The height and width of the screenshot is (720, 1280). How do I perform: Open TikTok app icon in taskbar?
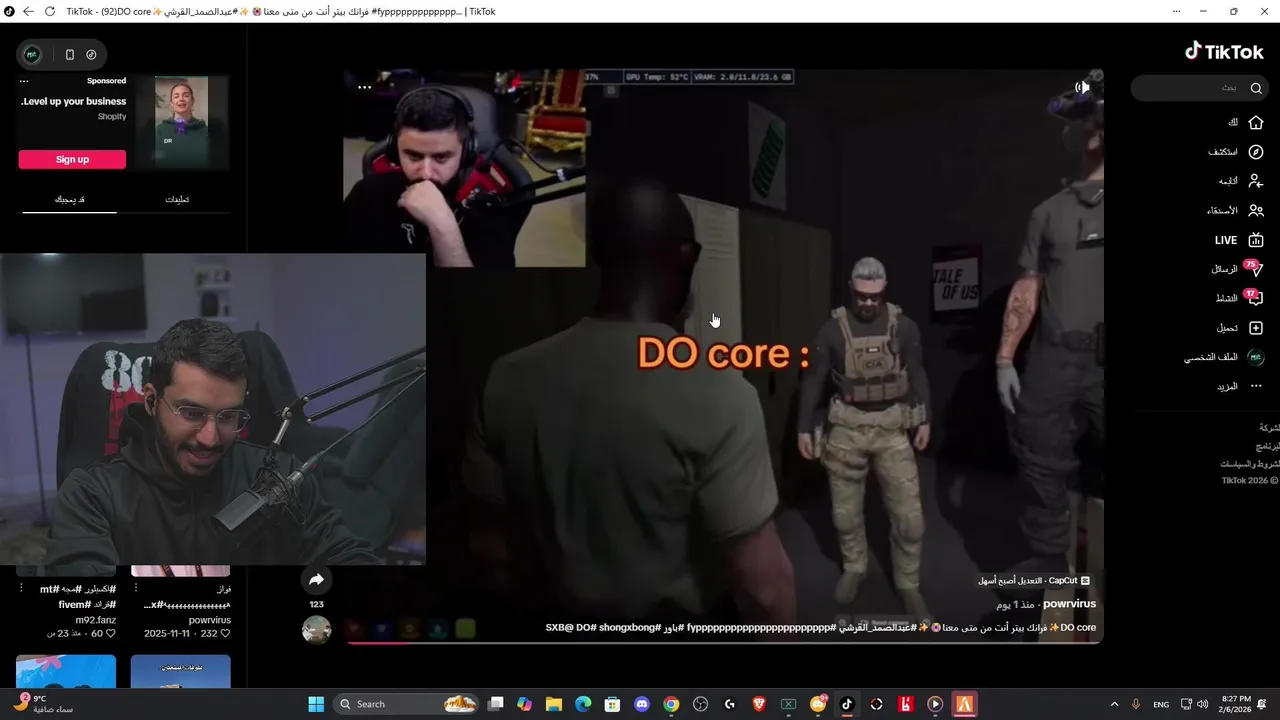click(847, 704)
